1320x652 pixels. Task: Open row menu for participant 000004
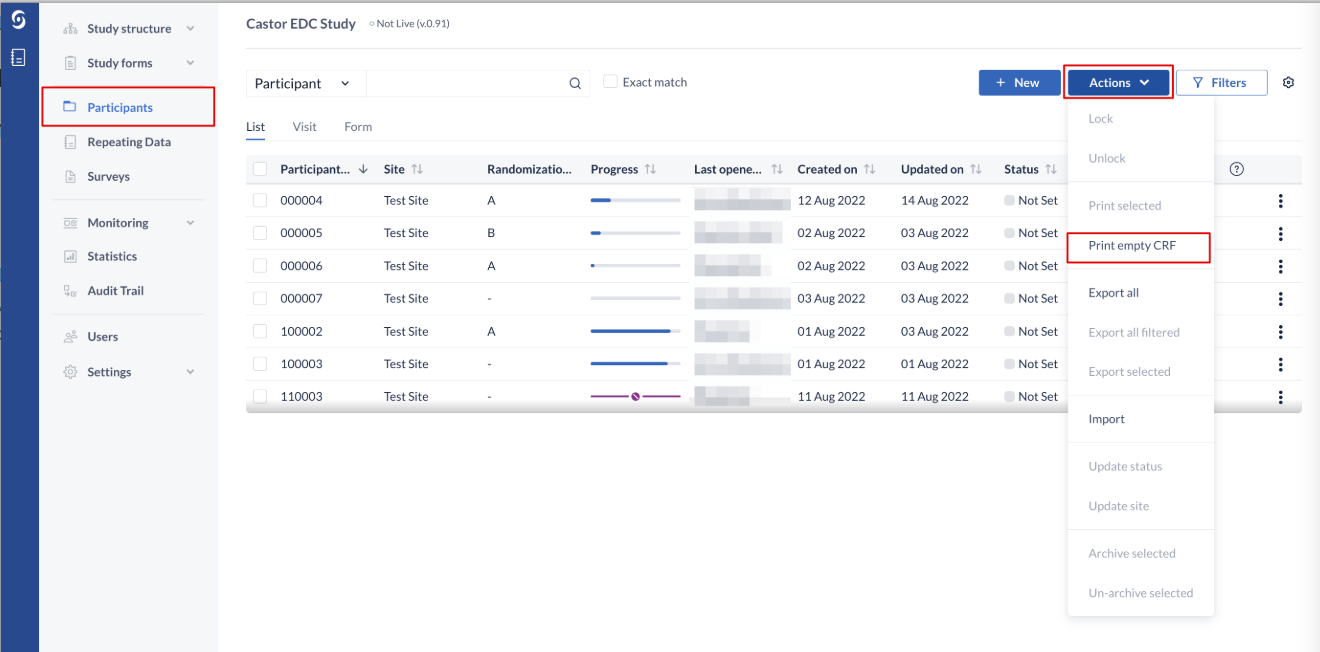click(1280, 201)
